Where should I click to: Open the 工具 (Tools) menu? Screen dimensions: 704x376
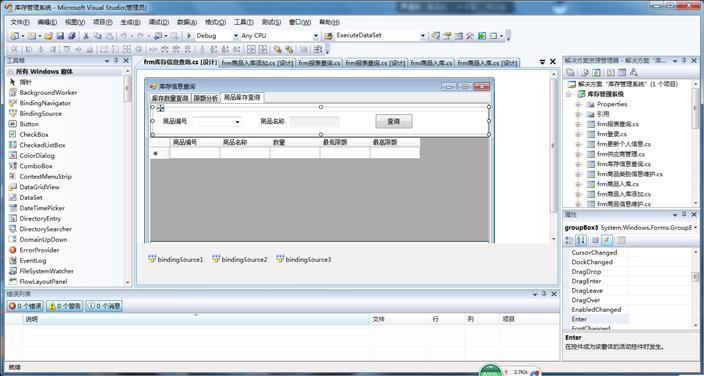(243, 22)
